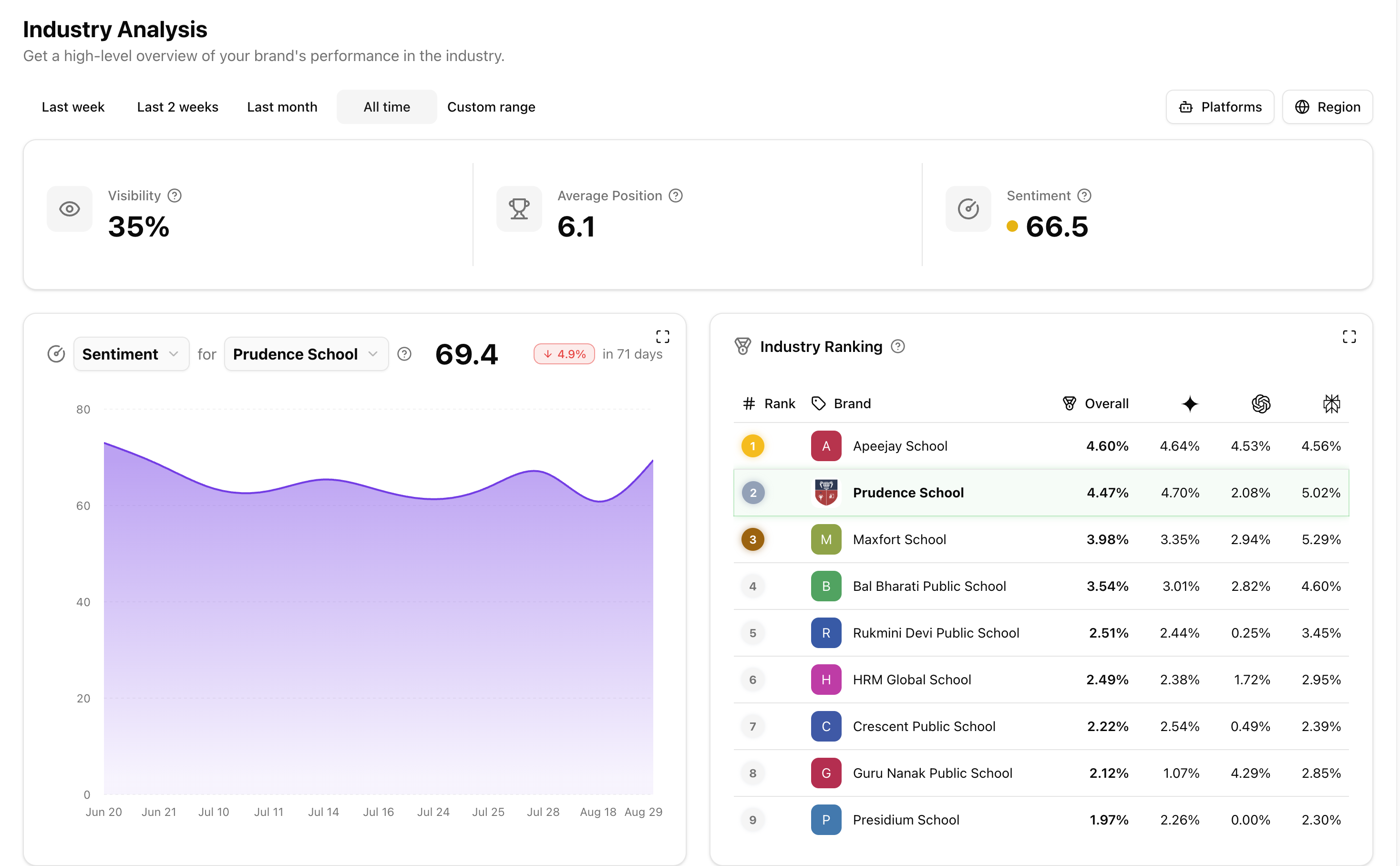Sort by the Brand column header
This screenshot has height=866, width=1400.
pos(841,404)
